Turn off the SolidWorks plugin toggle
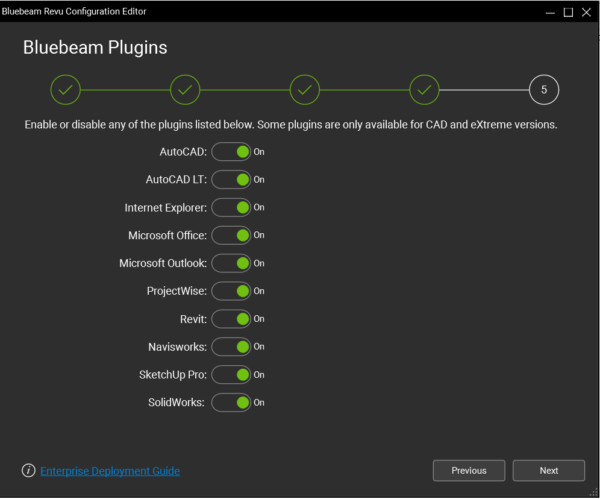600x499 pixels. click(231, 403)
